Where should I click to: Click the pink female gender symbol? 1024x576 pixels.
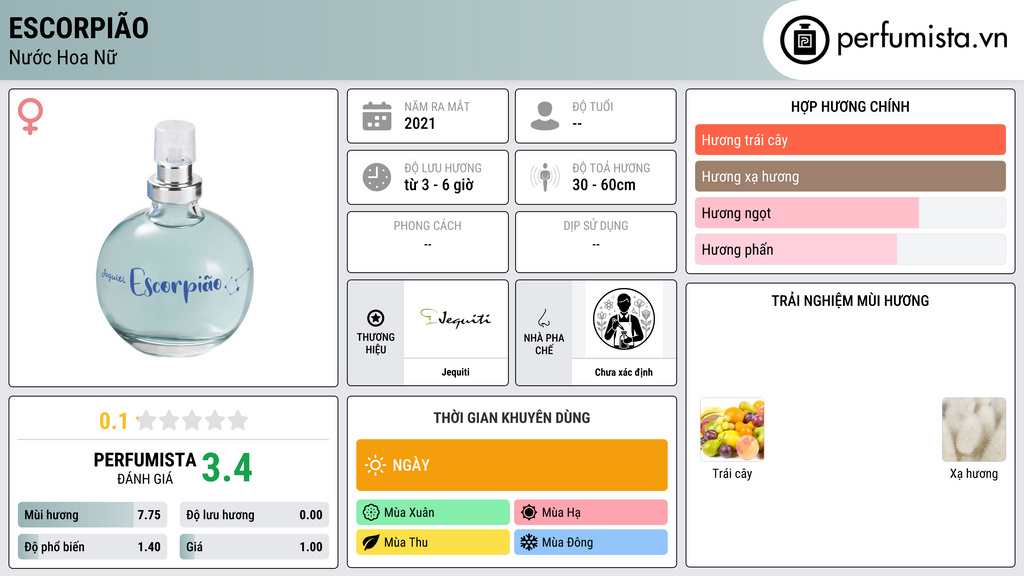click(30, 116)
